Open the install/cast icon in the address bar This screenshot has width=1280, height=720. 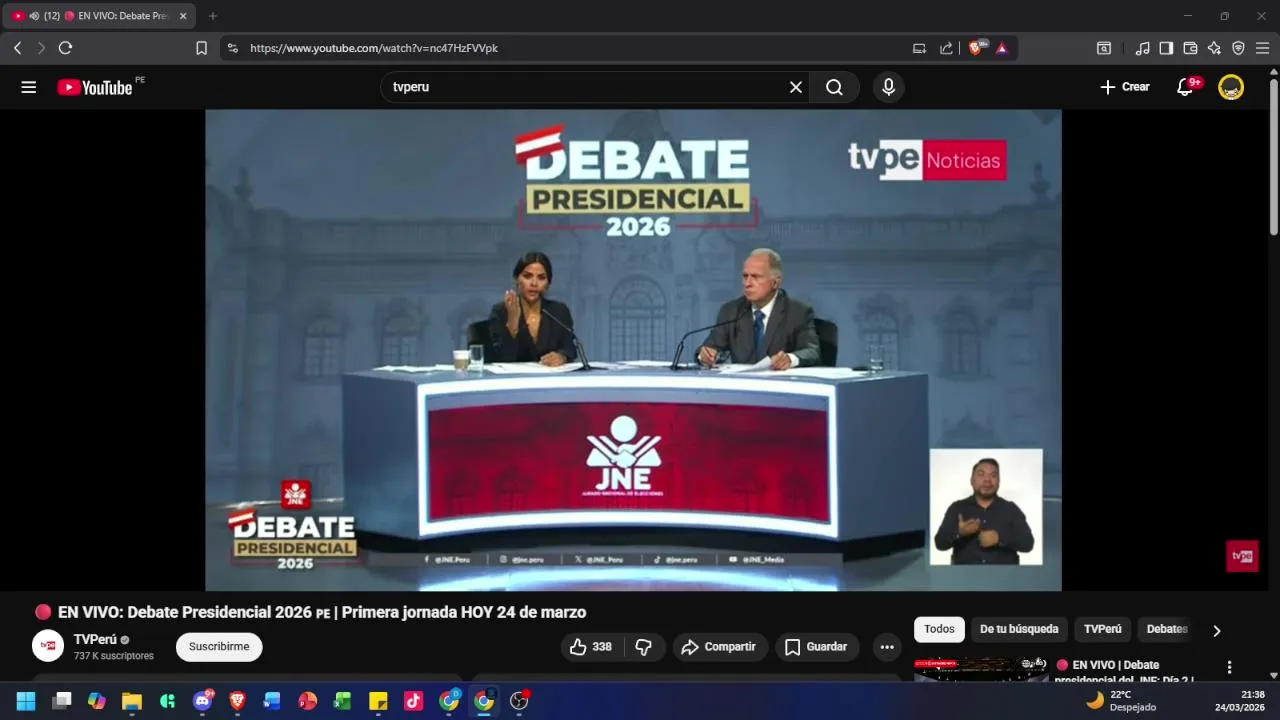point(919,48)
